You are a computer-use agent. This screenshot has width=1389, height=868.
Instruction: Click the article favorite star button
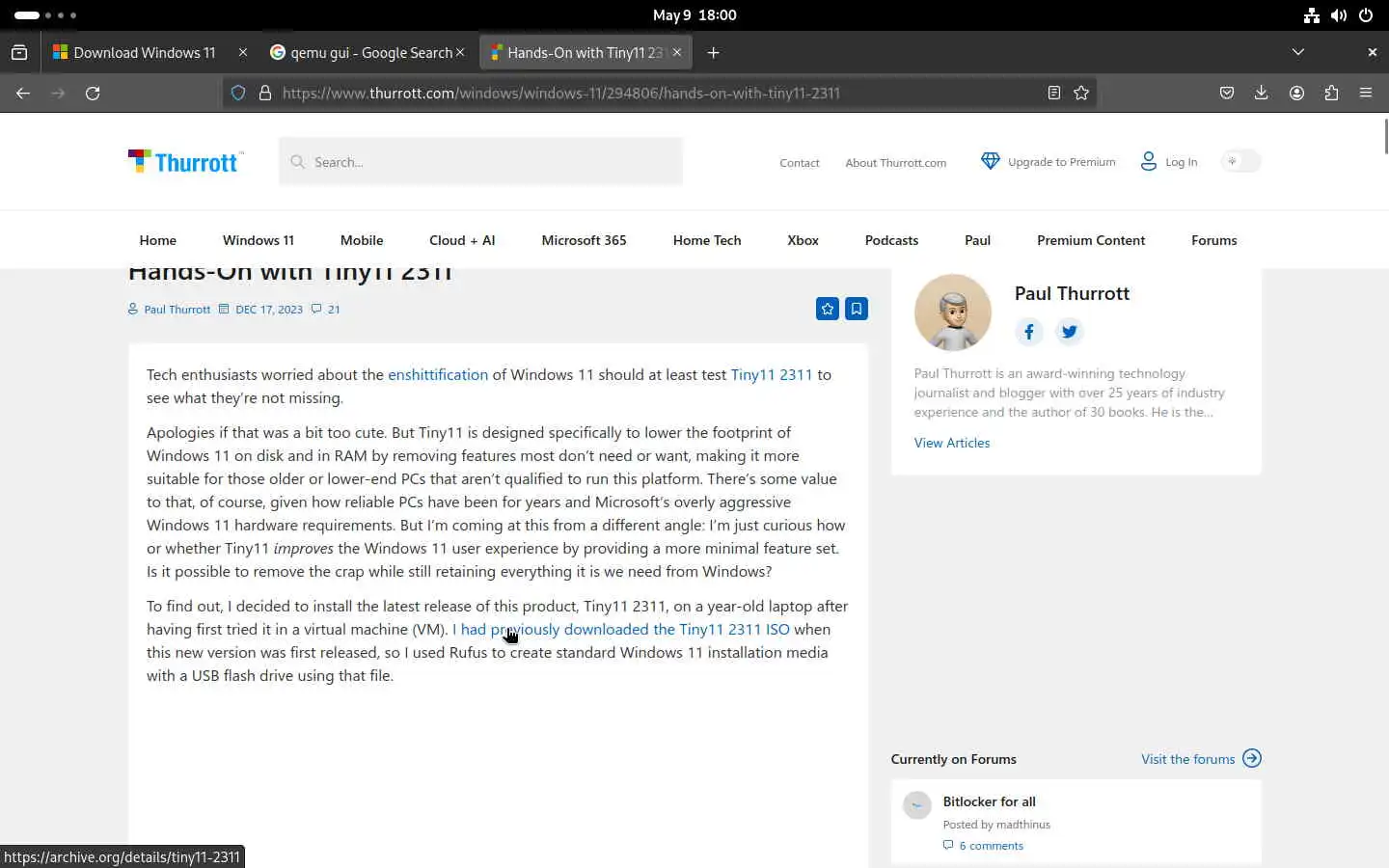click(827, 309)
